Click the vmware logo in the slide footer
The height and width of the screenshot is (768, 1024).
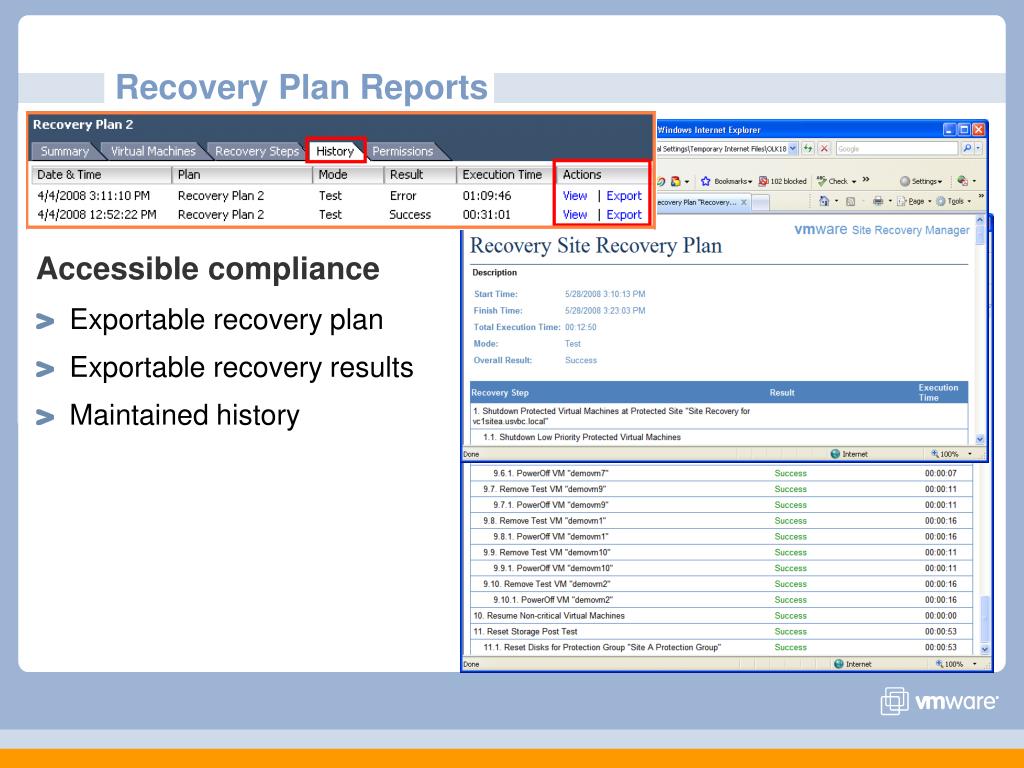tap(939, 701)
